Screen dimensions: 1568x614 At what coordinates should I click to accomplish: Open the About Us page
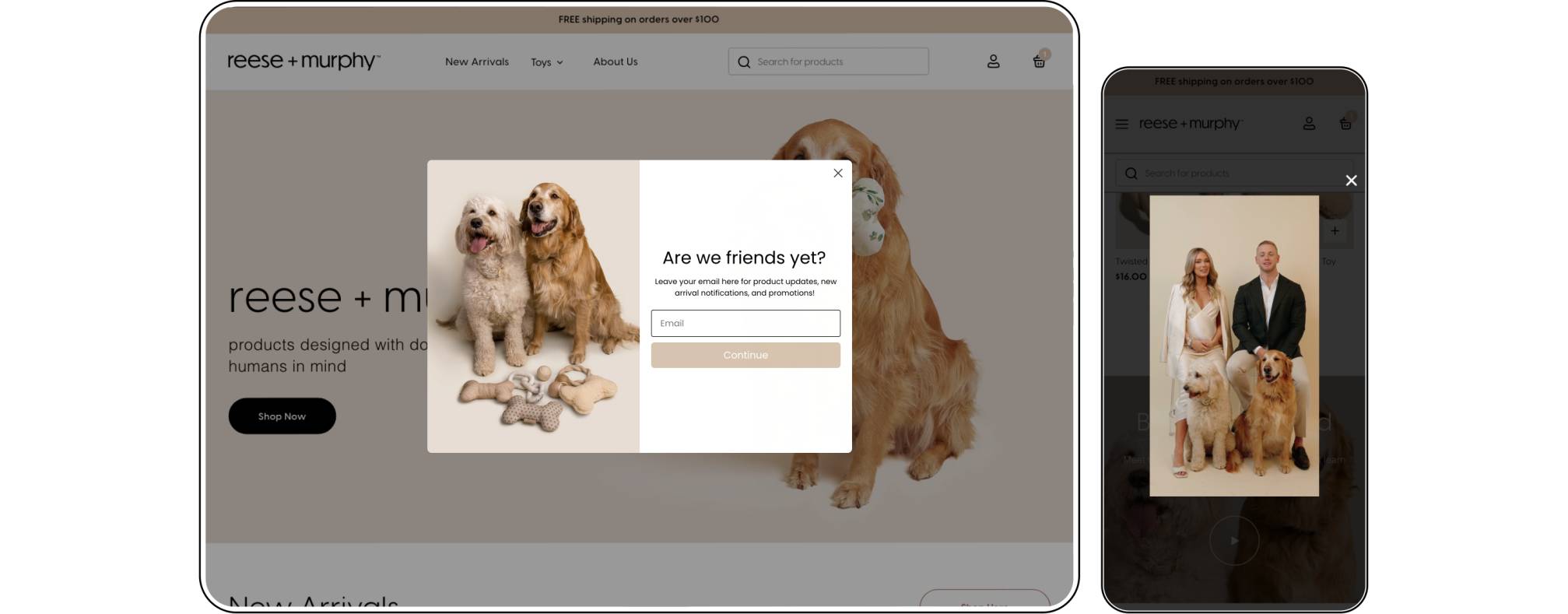point(615,61)
